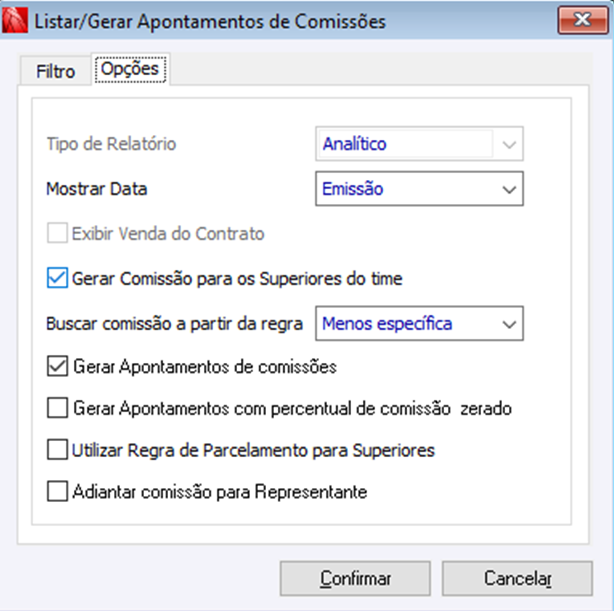Viewport: 614px width, 611px height.
Task: Uncheck Gerar Comissão para os Superiores
Action: 57,278
